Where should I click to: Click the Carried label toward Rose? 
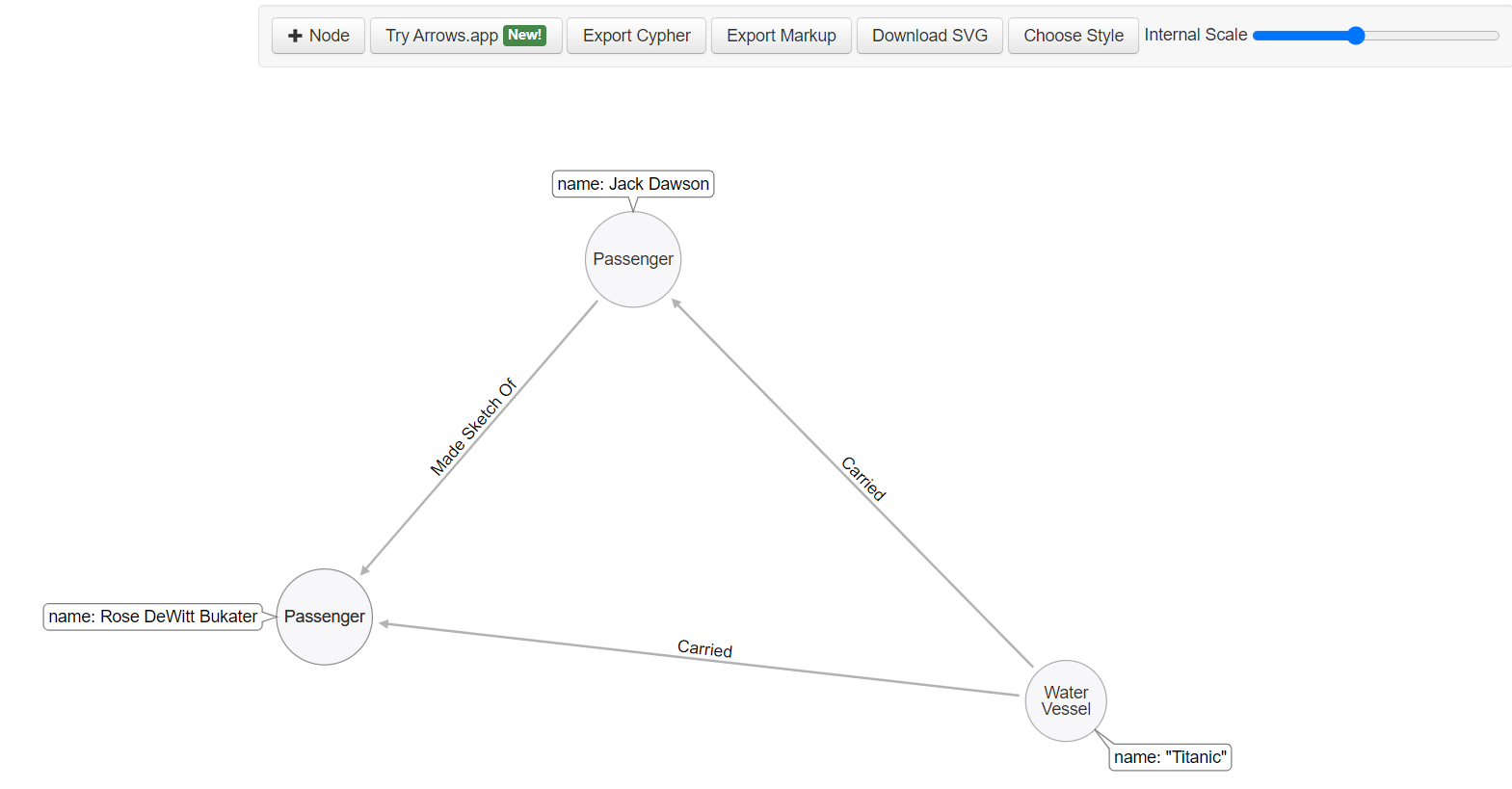click(x=704, y=649)
